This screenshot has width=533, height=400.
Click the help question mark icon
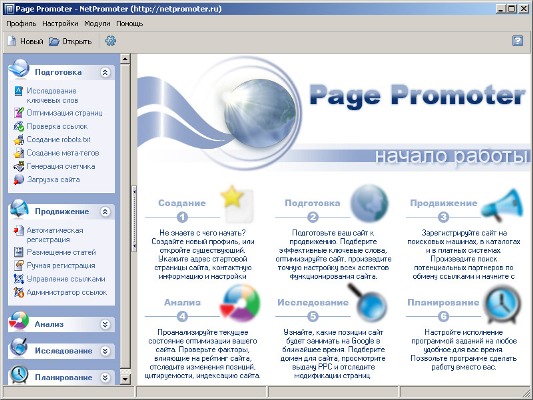point(517,41)
